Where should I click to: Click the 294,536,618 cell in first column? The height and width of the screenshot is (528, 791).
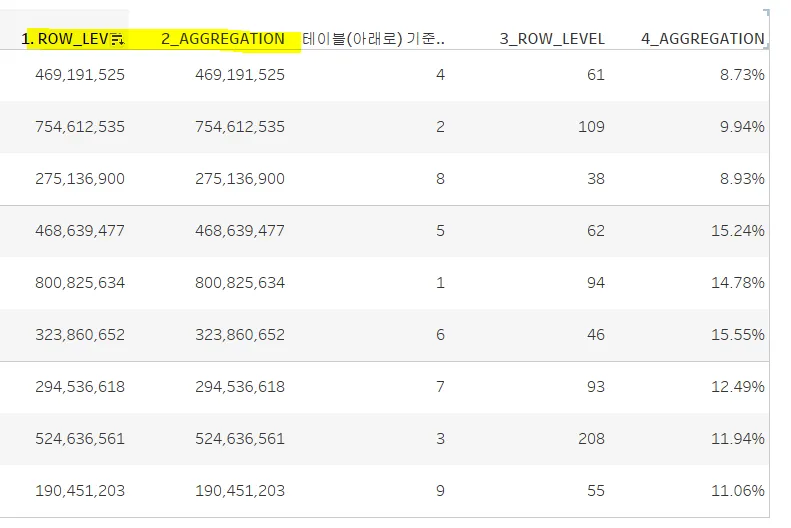[80, 386]
